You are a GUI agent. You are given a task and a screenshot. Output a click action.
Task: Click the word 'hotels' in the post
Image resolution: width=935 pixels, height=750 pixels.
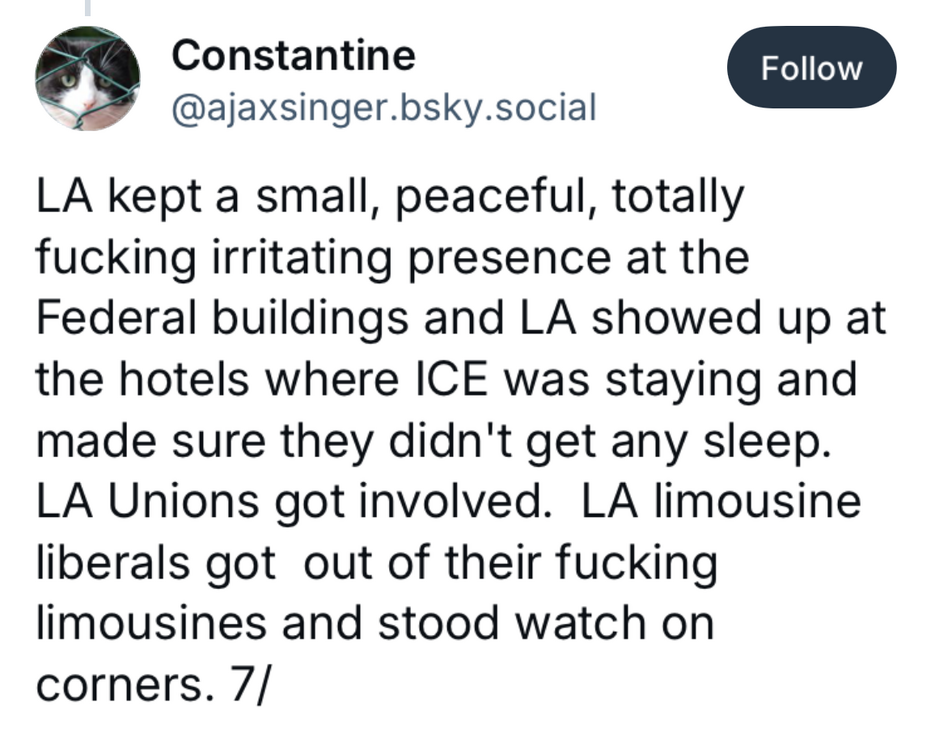(x=169, y=381)
